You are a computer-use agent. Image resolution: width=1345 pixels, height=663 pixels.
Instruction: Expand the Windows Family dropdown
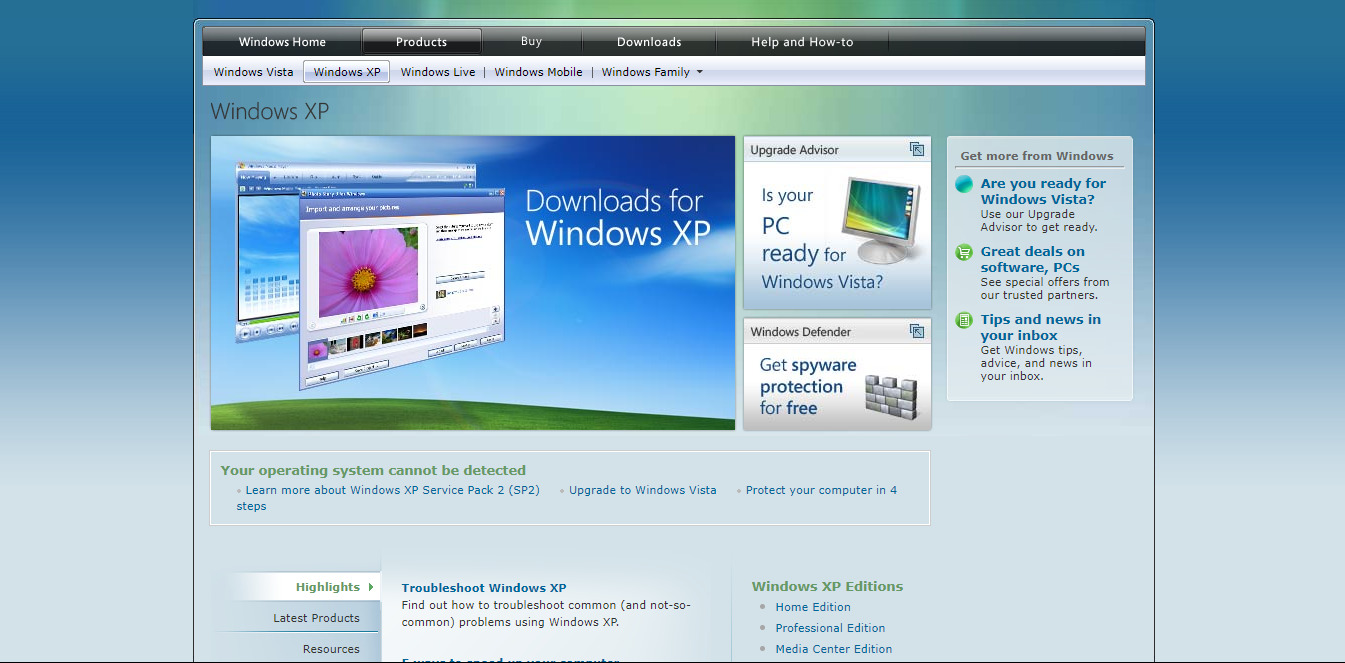699,72
